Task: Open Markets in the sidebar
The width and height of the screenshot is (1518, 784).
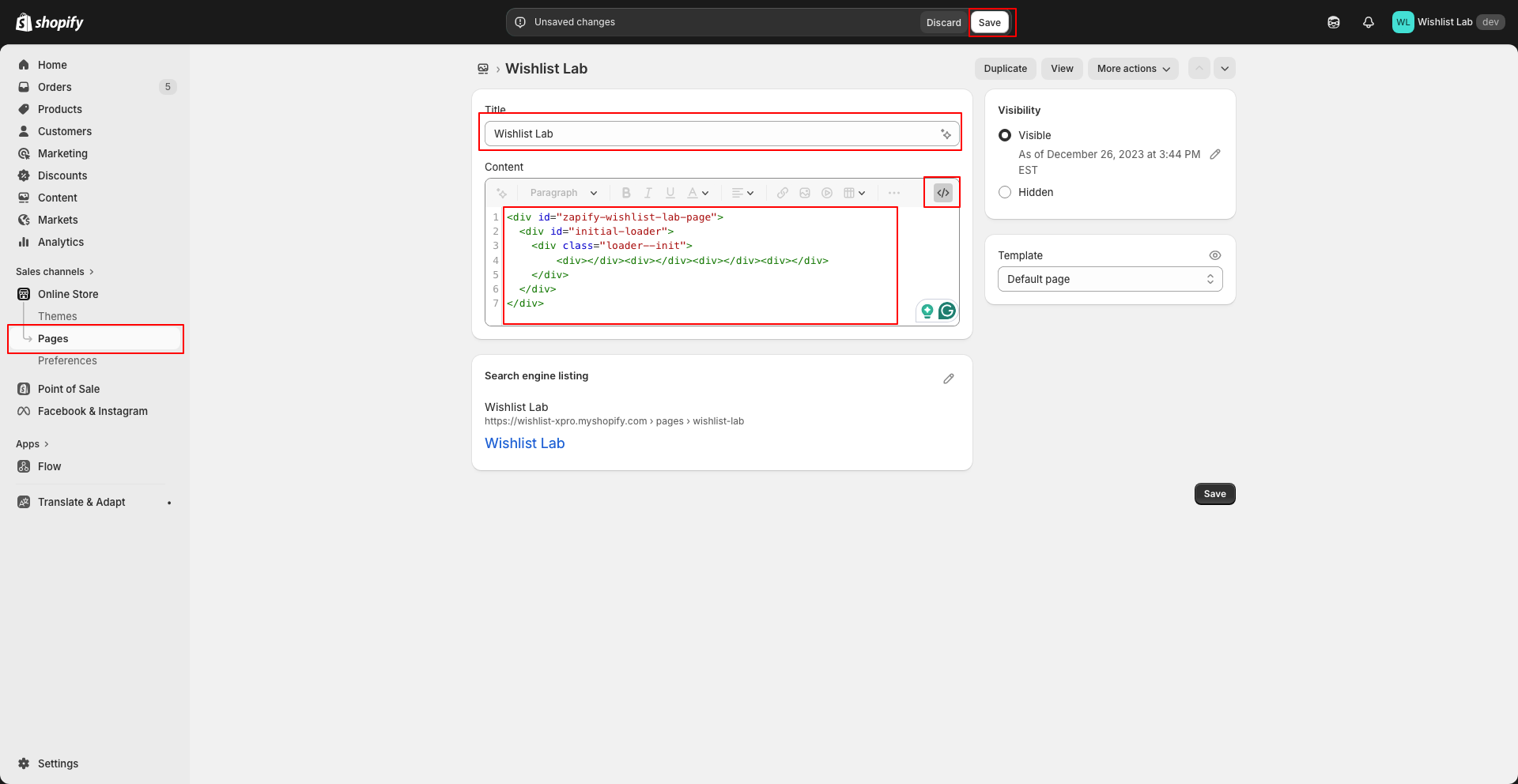Action: [58, 220]
